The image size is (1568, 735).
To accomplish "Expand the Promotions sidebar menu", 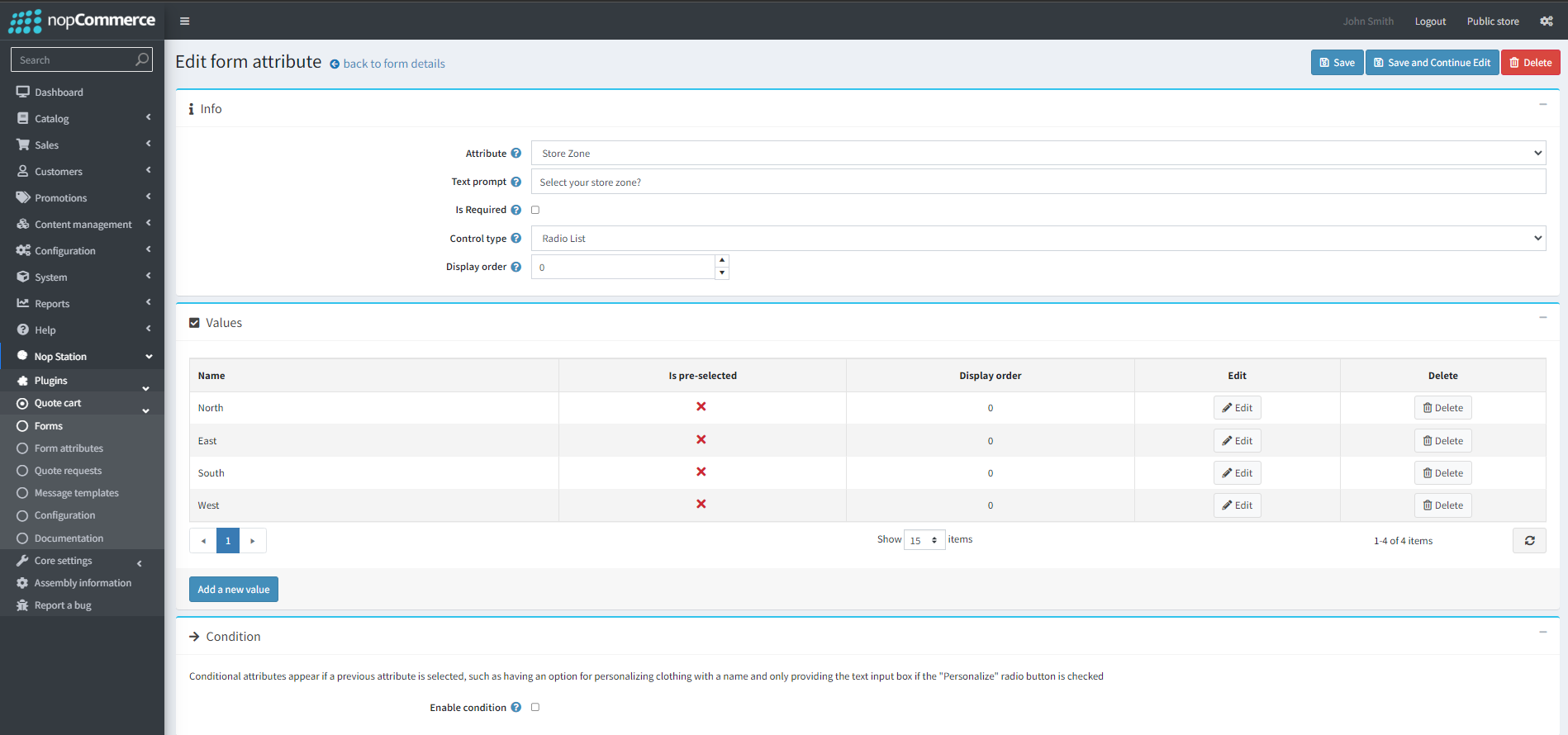I will click(x=82, y=198).
